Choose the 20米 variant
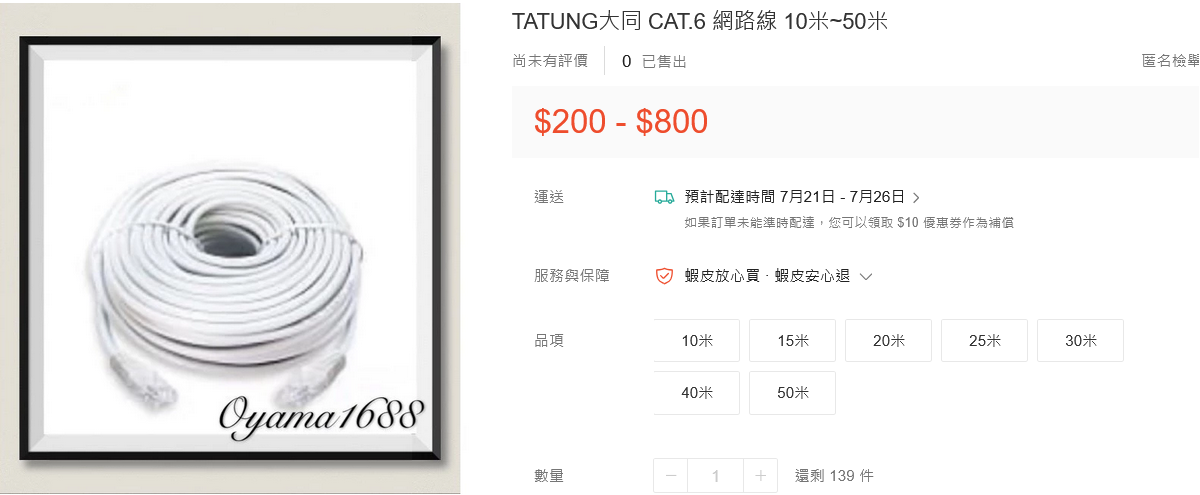Screen dimensions: 1200x495 click(888, 341)
